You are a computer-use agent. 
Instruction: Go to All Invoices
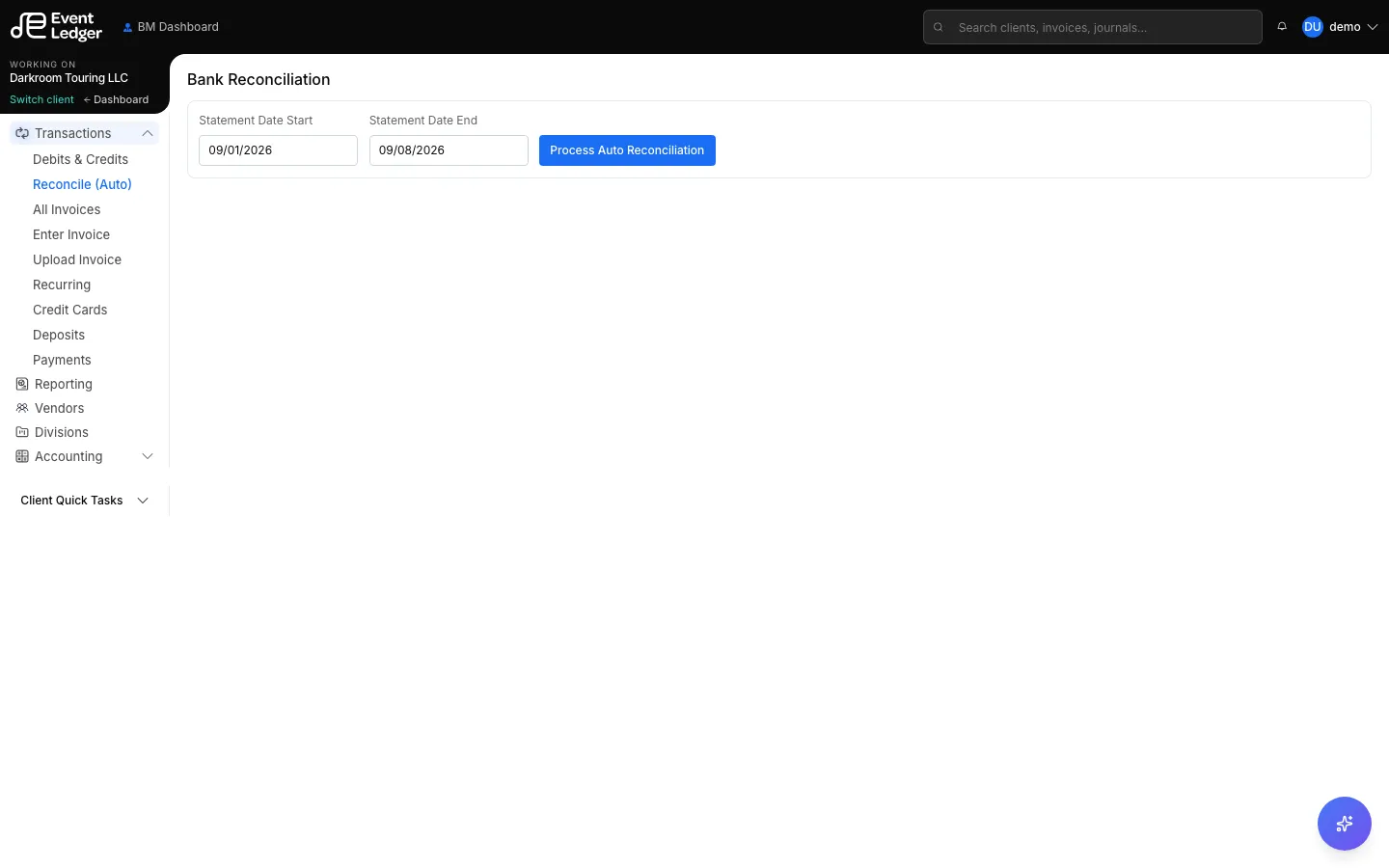point(67,209)
